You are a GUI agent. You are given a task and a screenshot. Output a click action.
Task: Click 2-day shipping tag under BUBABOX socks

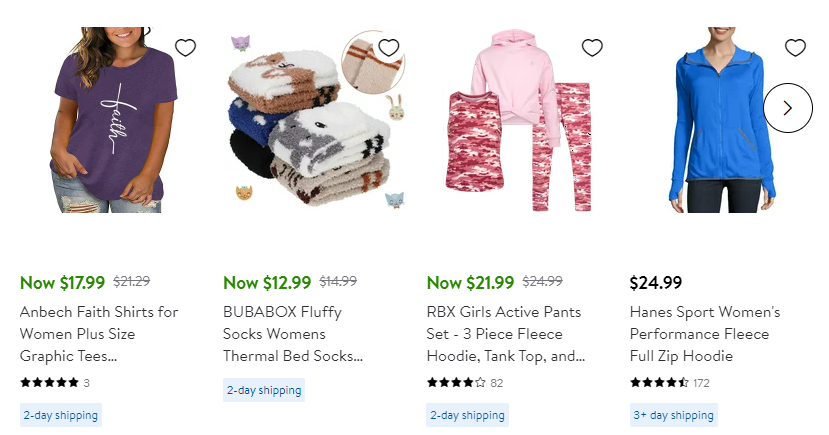tap(263, 390)
